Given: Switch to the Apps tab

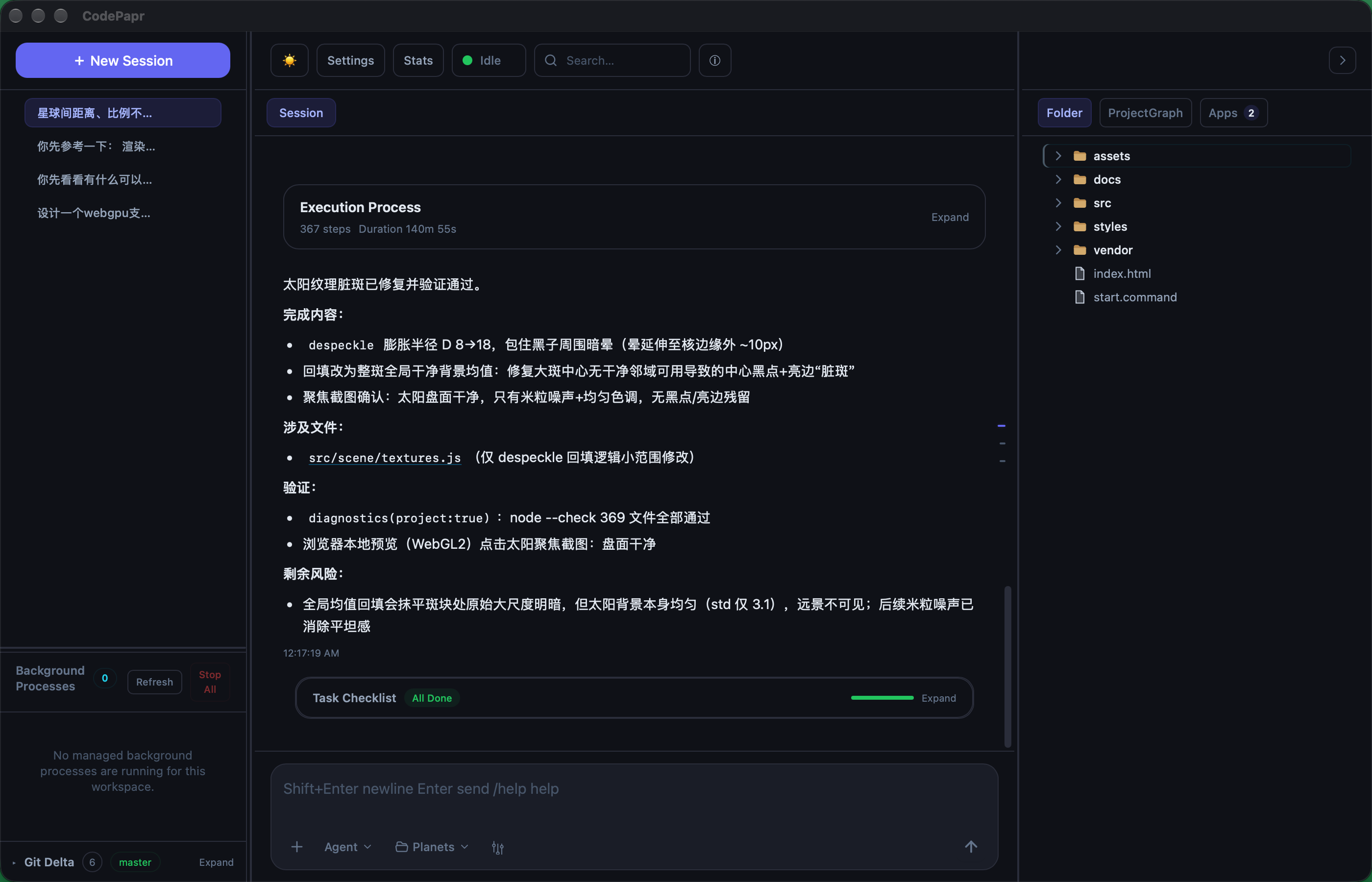Looking at the screenshot, I should pos(1233,113).
